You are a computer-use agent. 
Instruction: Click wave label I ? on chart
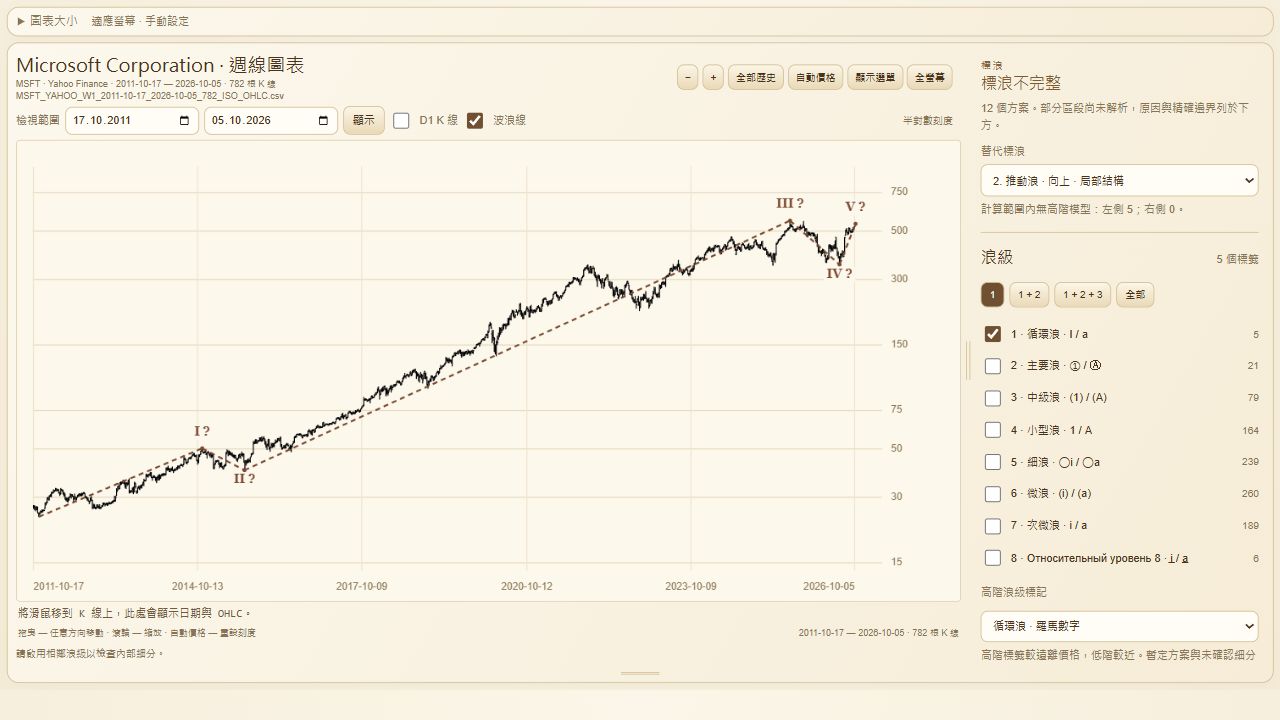coord(202,431)
